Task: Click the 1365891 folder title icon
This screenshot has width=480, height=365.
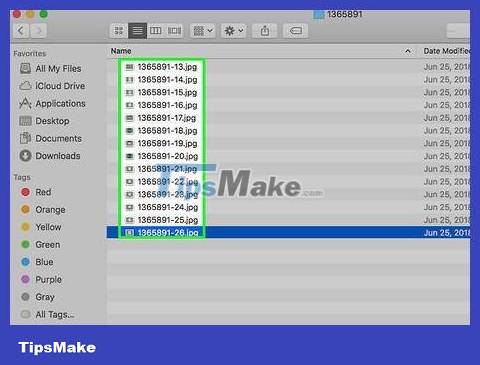Action: [319, 14]
